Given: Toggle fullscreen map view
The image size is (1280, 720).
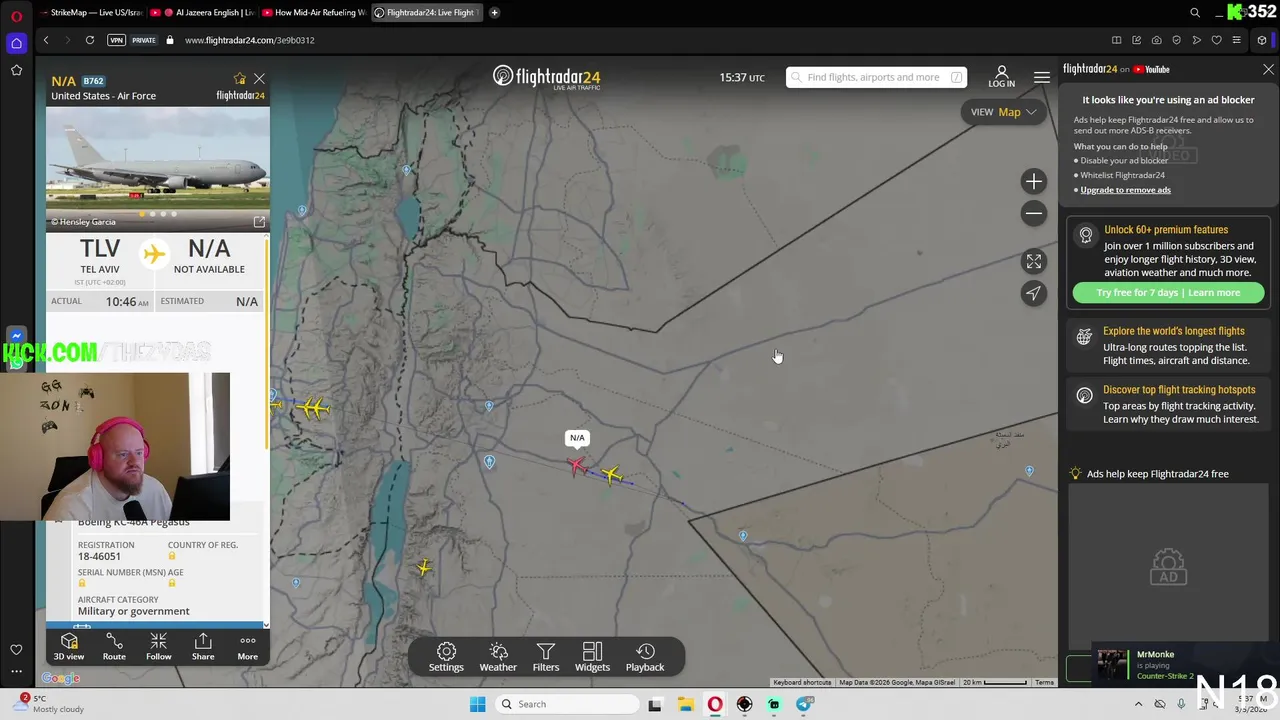Looking at the screenshot, I should pyautogui.click(x=1034, y=261).
